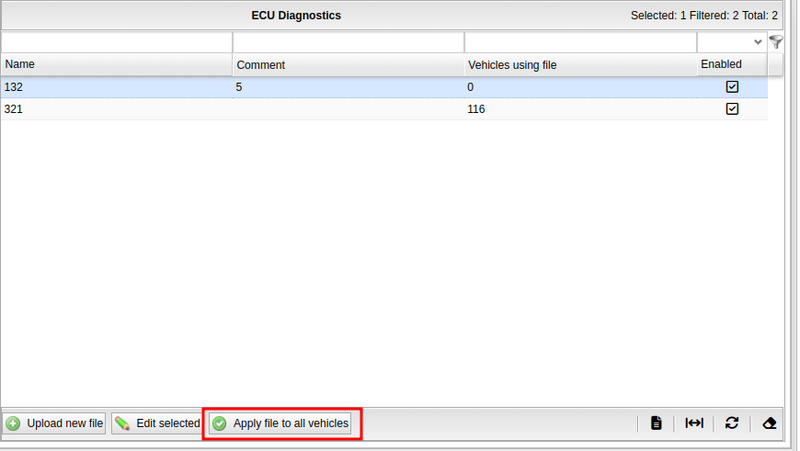Click the Enabled column header
Screen dimensions: 800x451
(x=731, y=64)
